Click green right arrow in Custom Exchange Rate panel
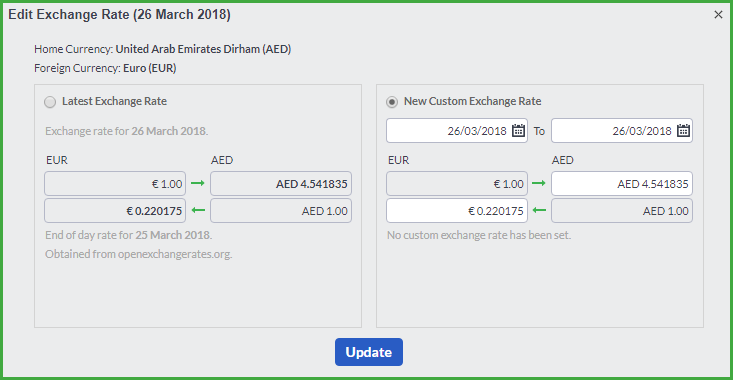The image size is (733, 380). tap(539, 183)
